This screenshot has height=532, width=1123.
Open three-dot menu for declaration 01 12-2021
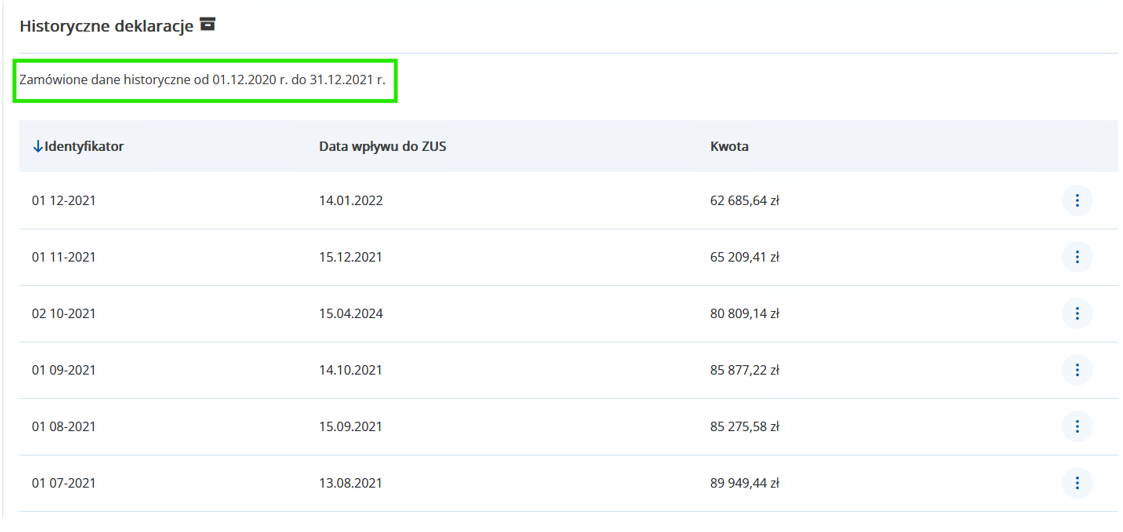(x=1076, y=201)
